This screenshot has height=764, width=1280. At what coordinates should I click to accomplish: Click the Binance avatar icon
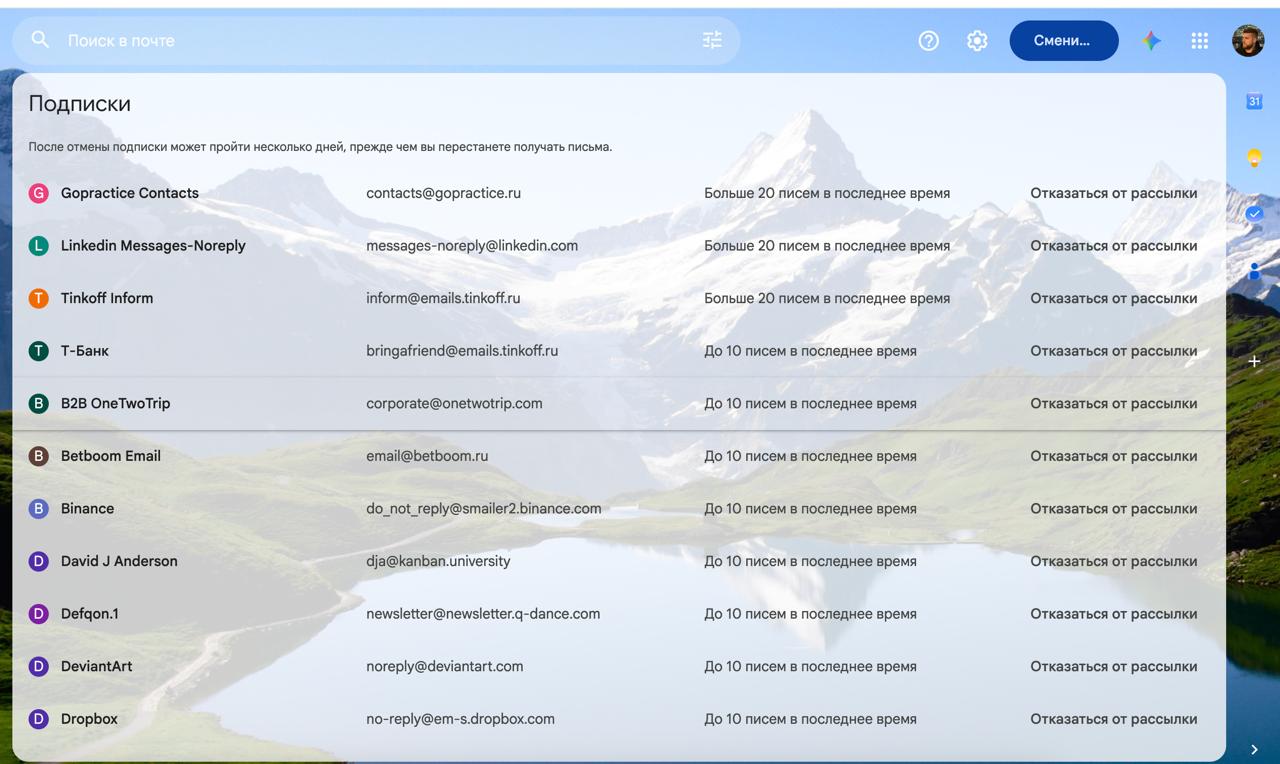pos(39,509)
